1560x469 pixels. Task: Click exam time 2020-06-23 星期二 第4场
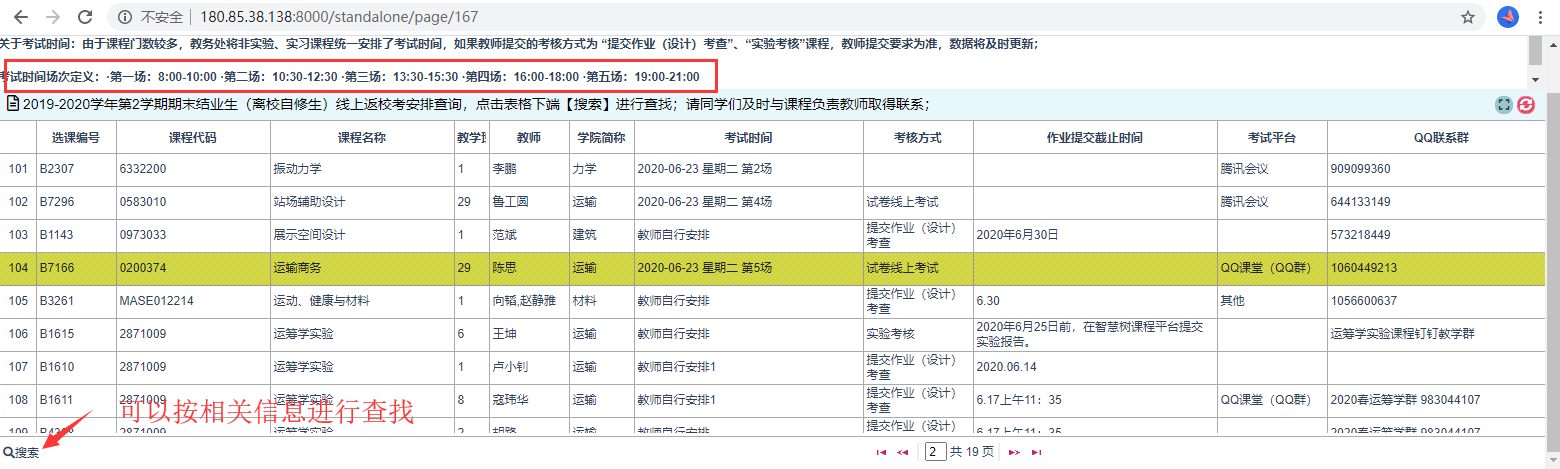coord(704,202)
